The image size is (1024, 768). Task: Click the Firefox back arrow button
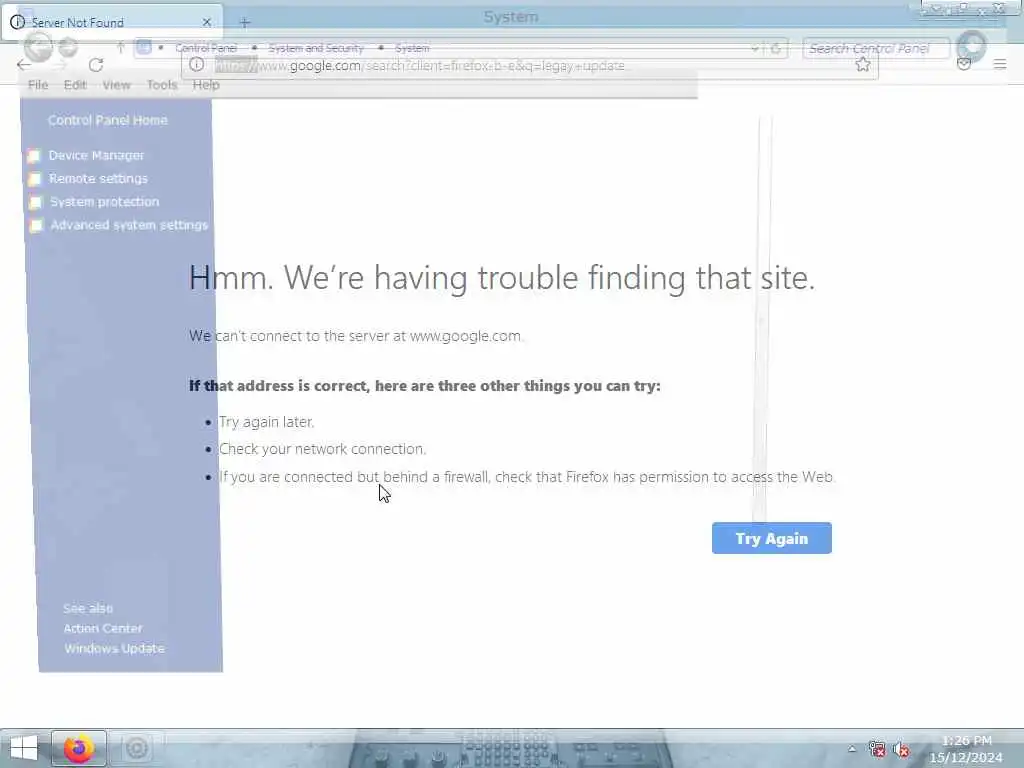coord(24,65)
